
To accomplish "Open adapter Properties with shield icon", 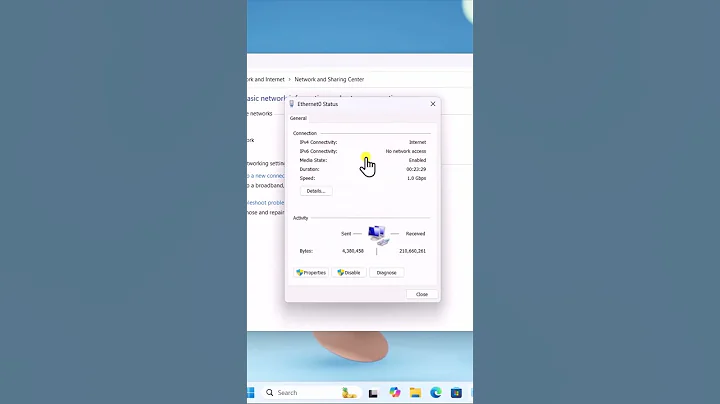I will tap(311, 273).
